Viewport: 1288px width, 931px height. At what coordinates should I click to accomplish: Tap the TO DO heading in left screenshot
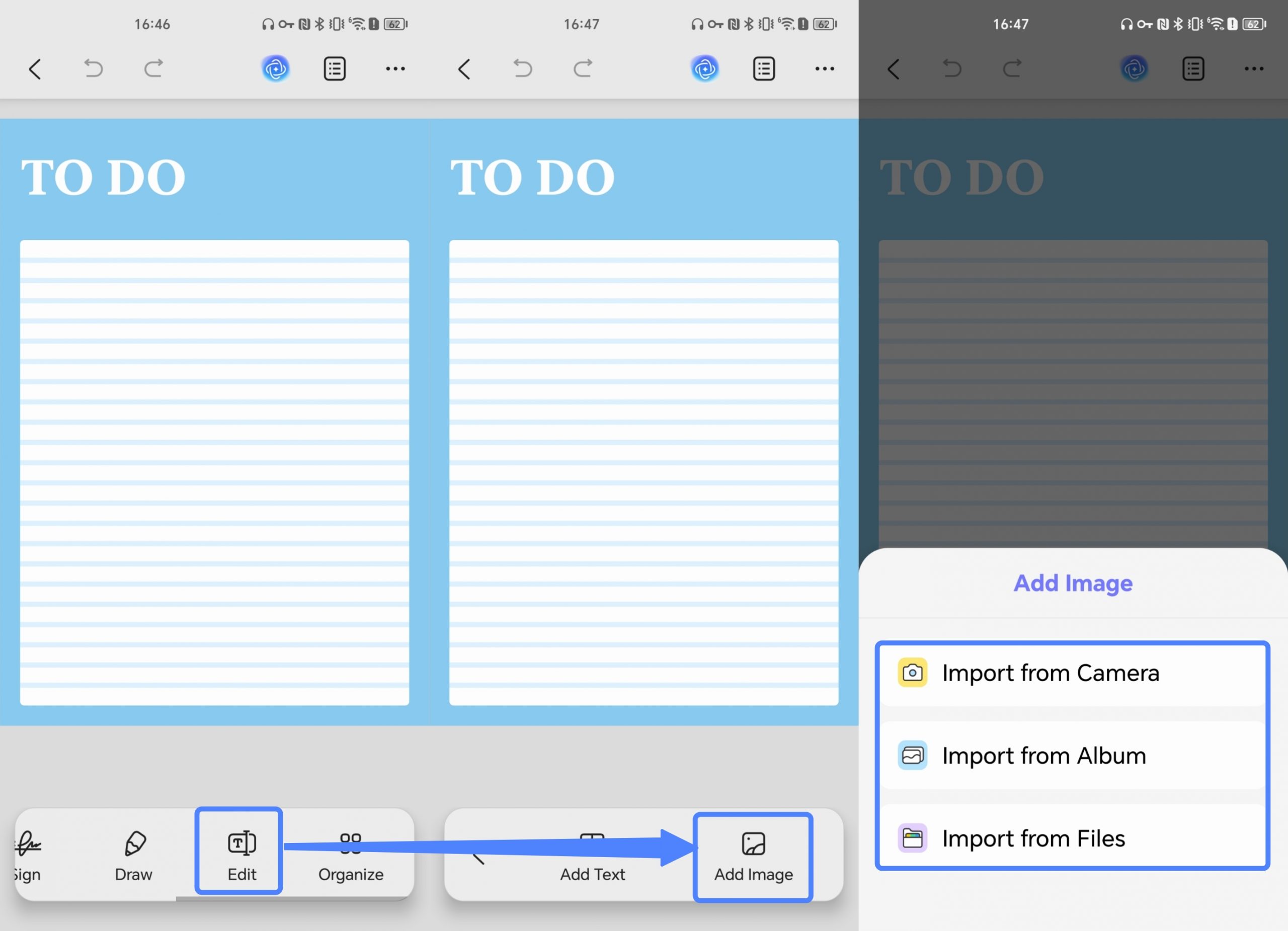tap(103, 178)
